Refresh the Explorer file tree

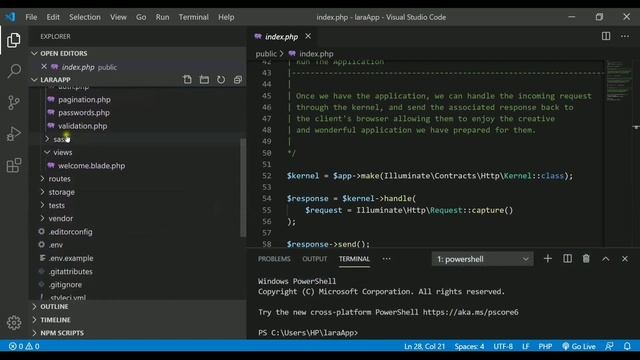pos(221,80)
